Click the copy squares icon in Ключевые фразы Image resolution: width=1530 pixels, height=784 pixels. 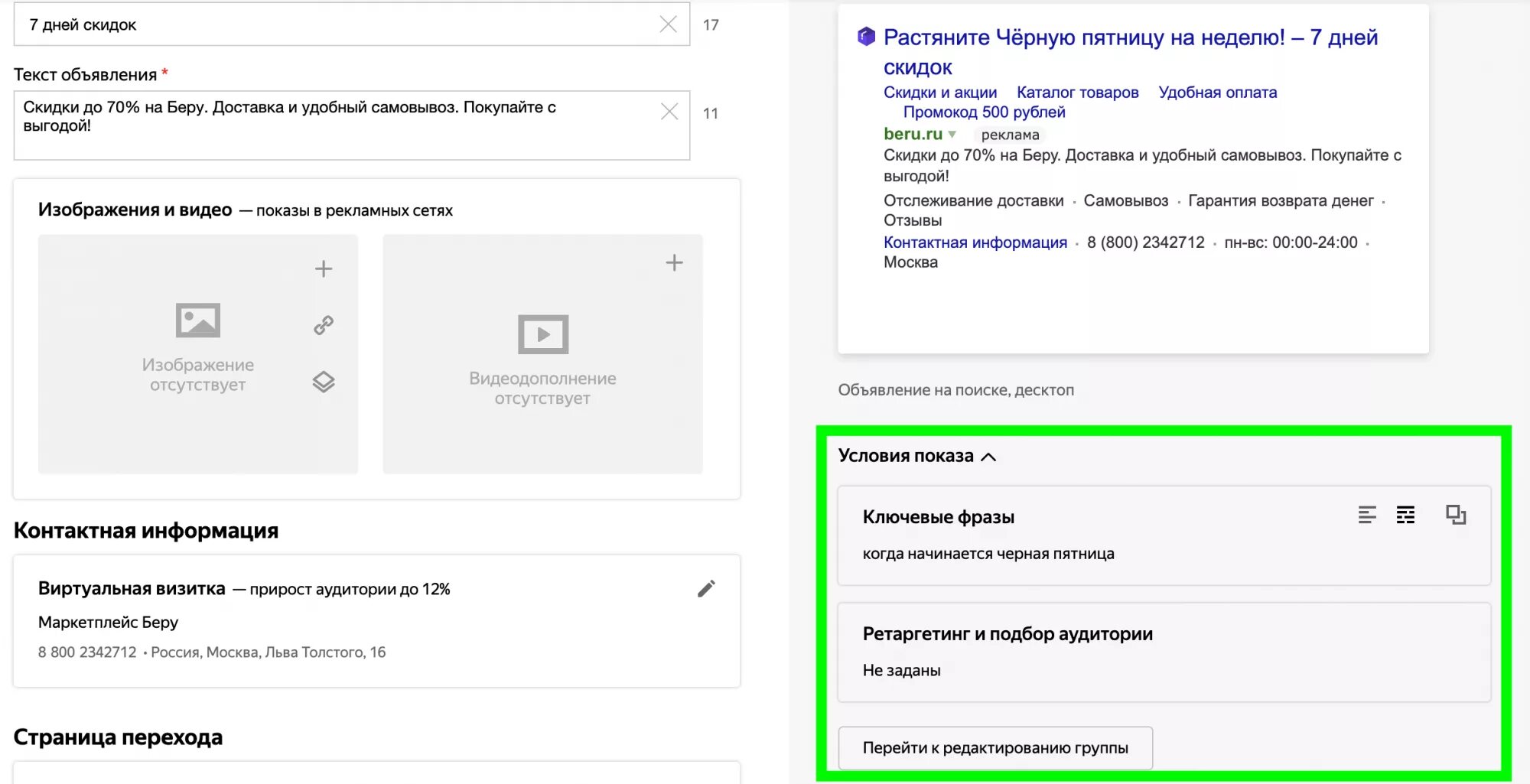[x=1456, y=515]
